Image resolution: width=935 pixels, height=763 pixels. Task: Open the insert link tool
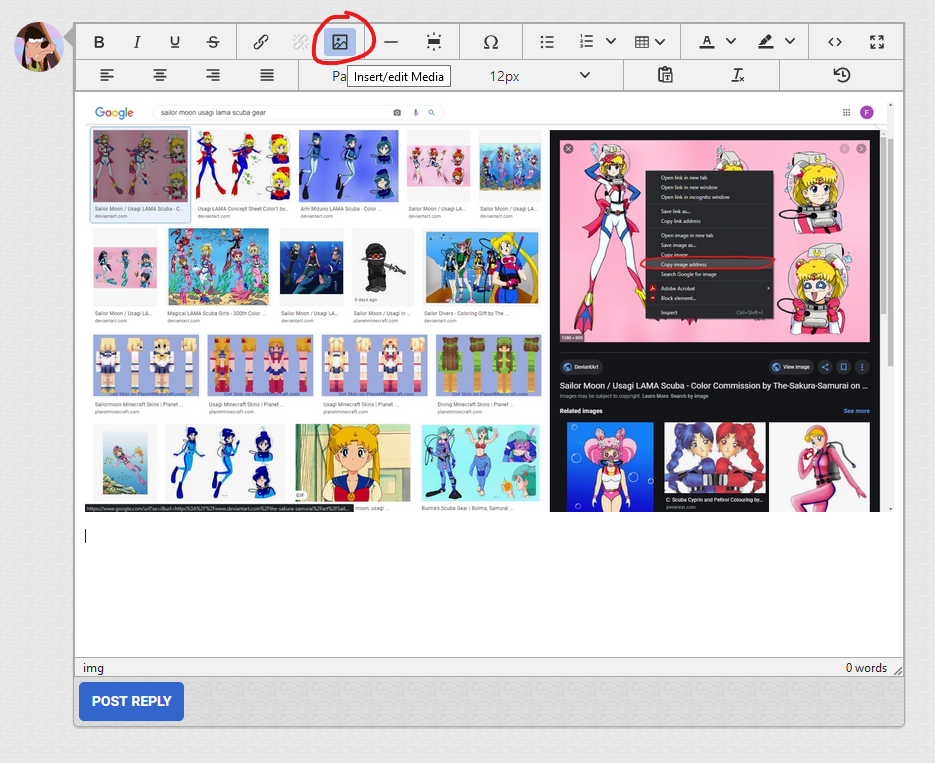tap(261, 42)
